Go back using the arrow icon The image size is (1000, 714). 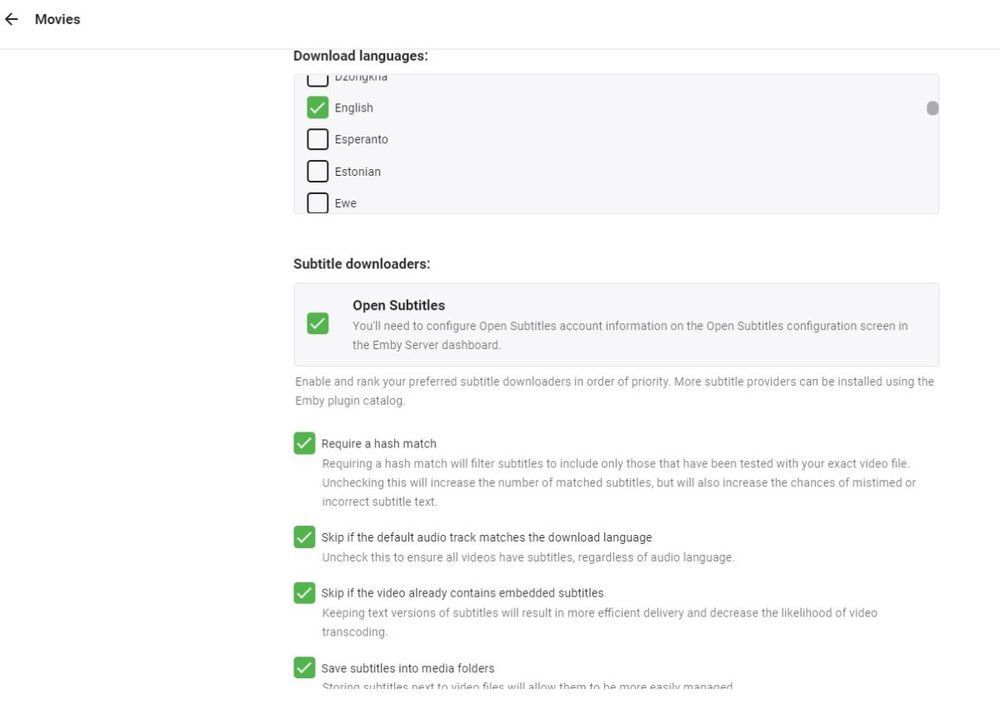[x=12, y=19]
